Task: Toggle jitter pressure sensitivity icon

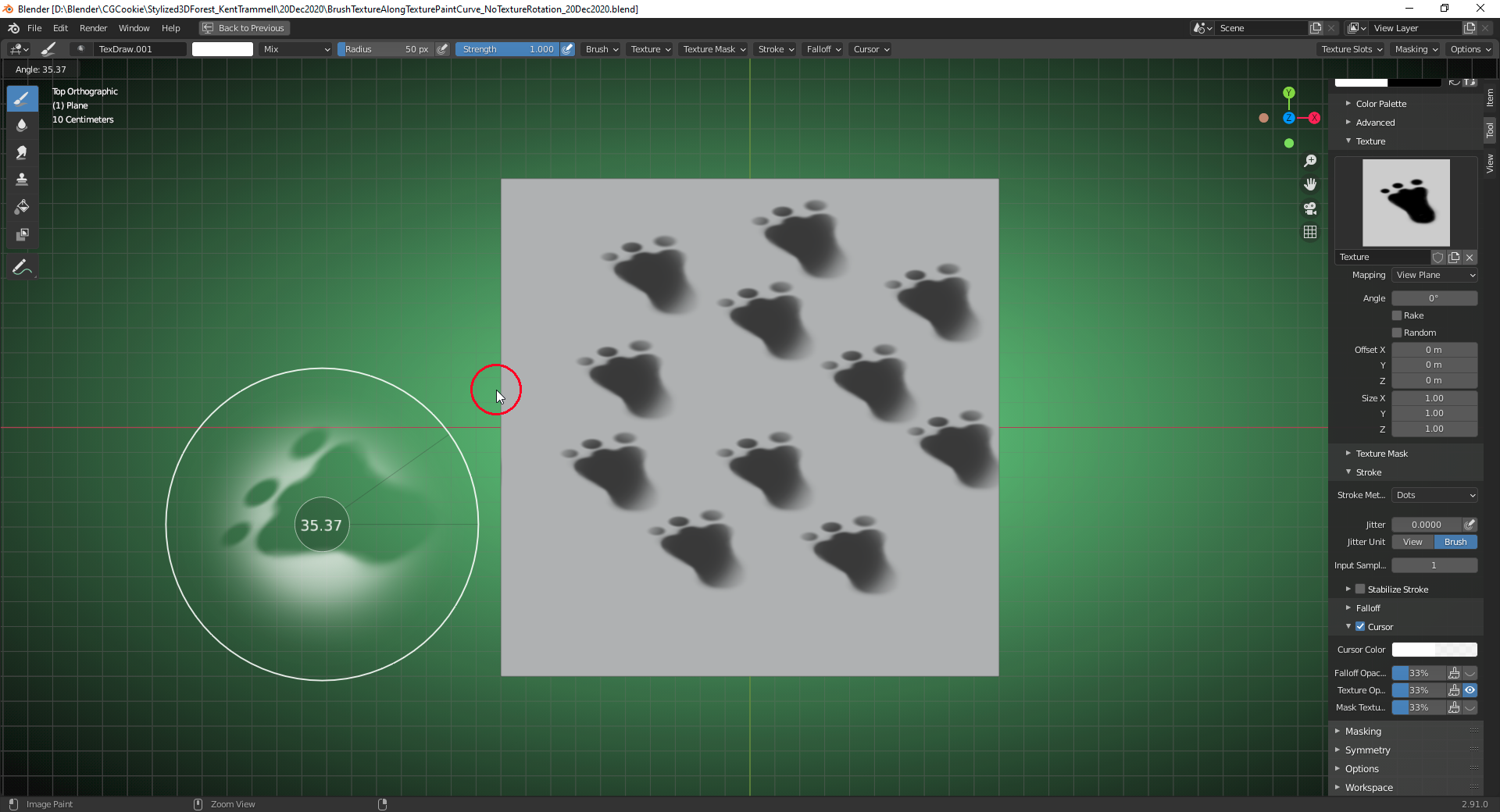Action: 1470,525
